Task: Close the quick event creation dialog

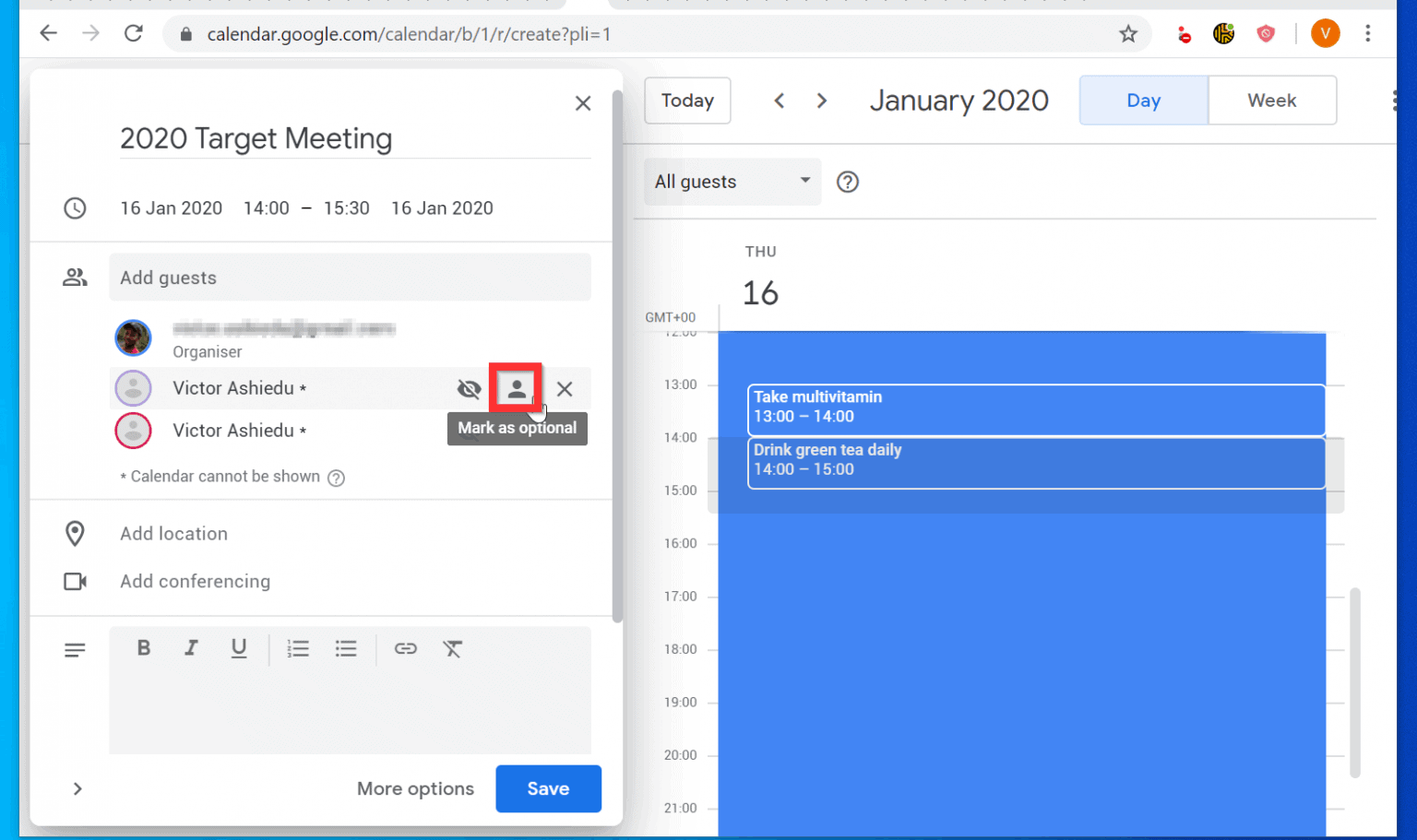Action: point(582,103)
